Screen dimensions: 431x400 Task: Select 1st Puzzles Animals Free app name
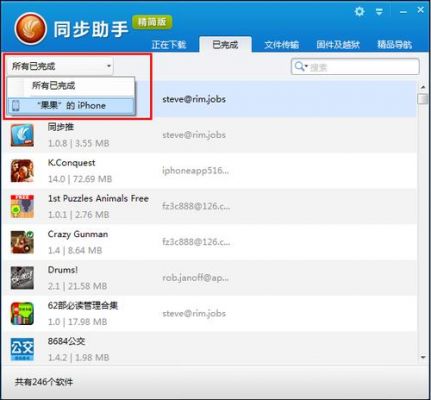coord(98,198)
